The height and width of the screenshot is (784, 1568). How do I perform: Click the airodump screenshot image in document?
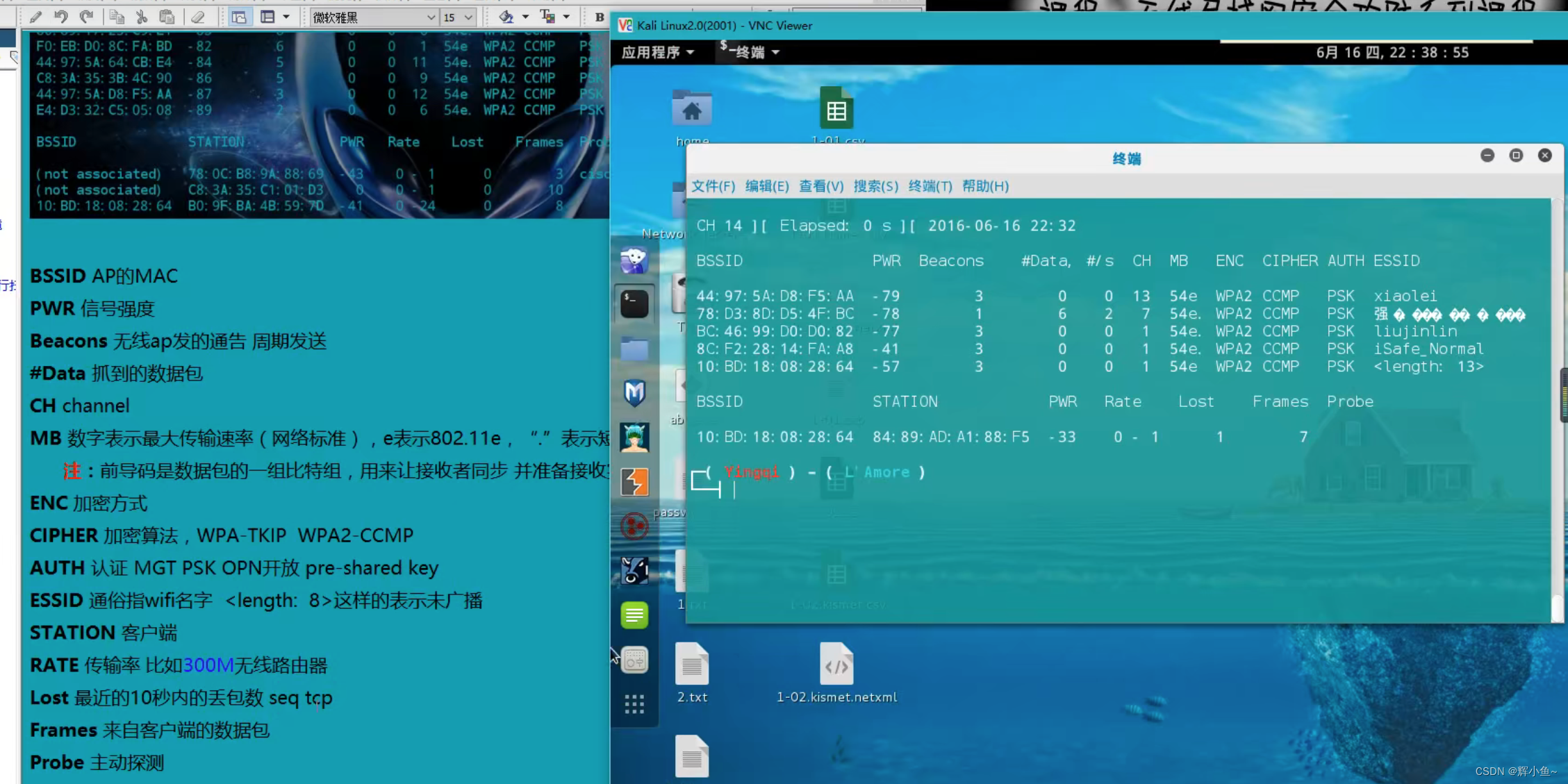pyautogui.click(x=319, y=125)
